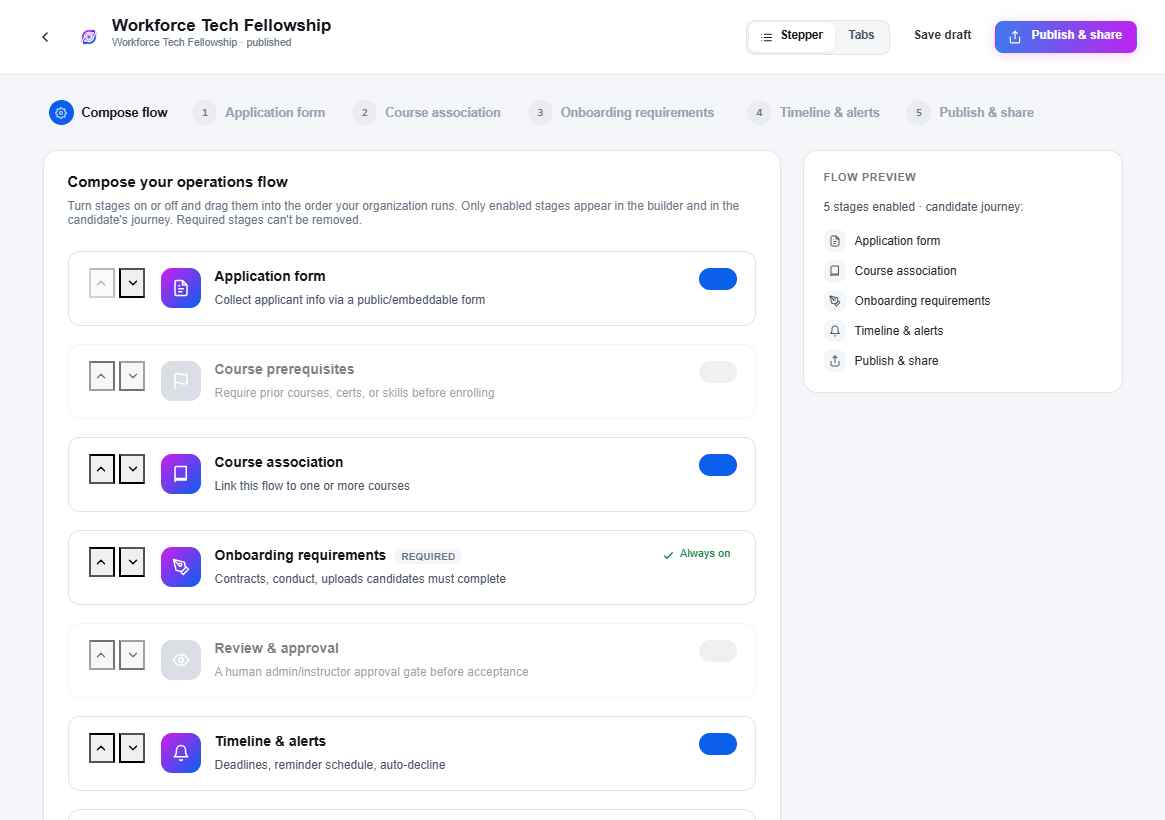The width and height of the screenshot is (1165, 820).
Task: Click 'Link this flow to one or more courses'
Action: tap(312, 487)
